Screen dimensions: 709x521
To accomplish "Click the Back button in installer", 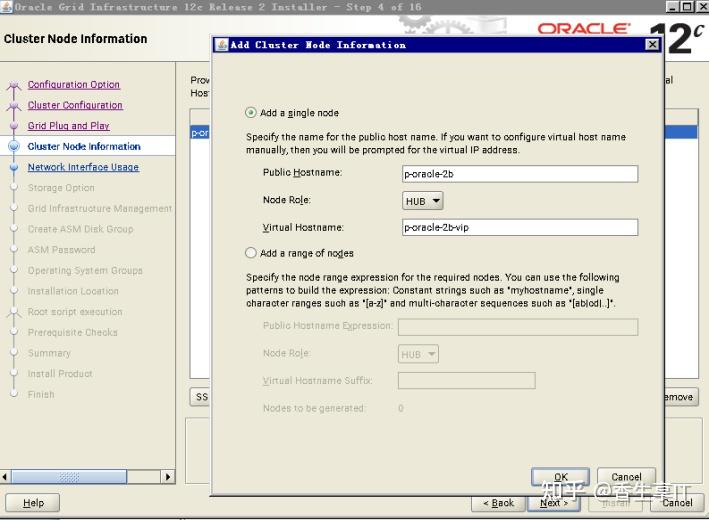I will coord(498,503).
